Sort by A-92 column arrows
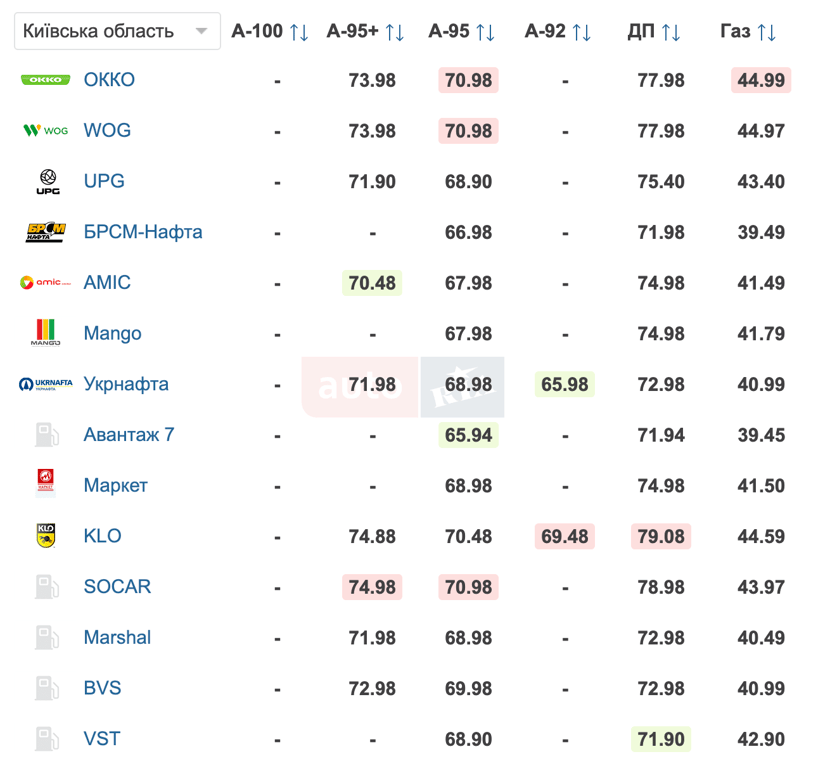Screen dimensions: 830x768 581,32
